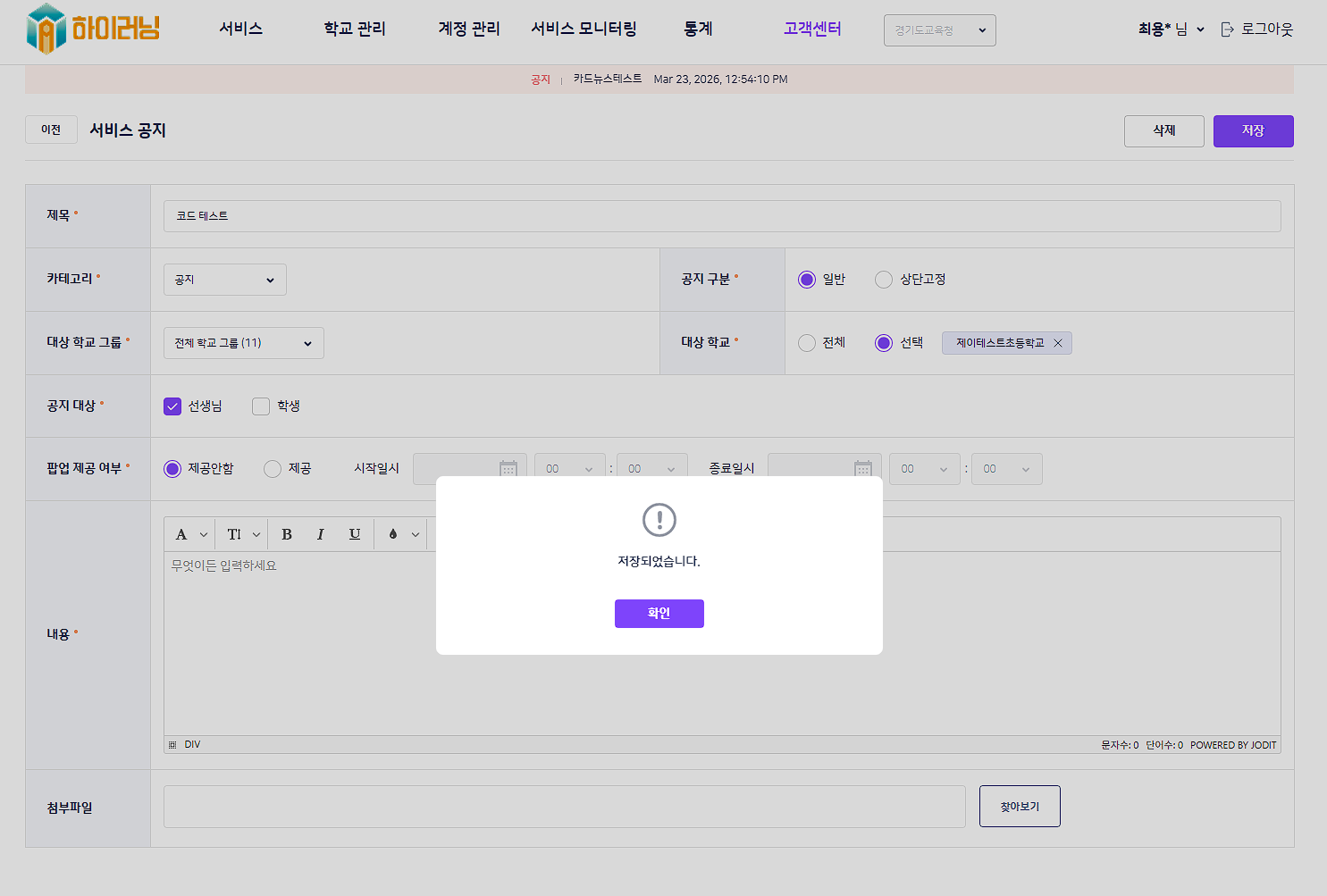Open the 카테고리 dropdown set to 공지
This screenshot has height=896, width=1327.
click(x=225, y=280)
